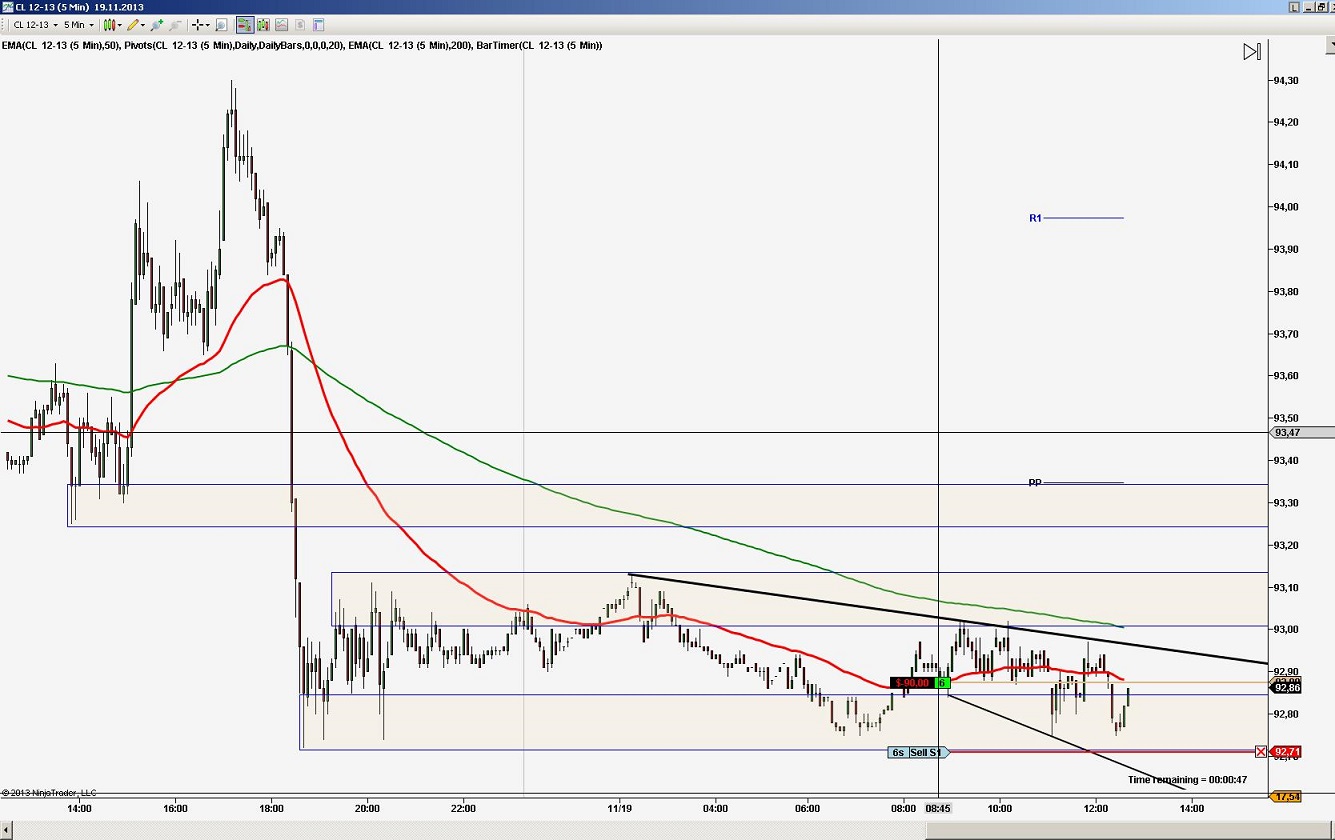1335x840 pixels.
Task: Toggle the highlighted candlestick chart style
Action: tap(243, 25)
